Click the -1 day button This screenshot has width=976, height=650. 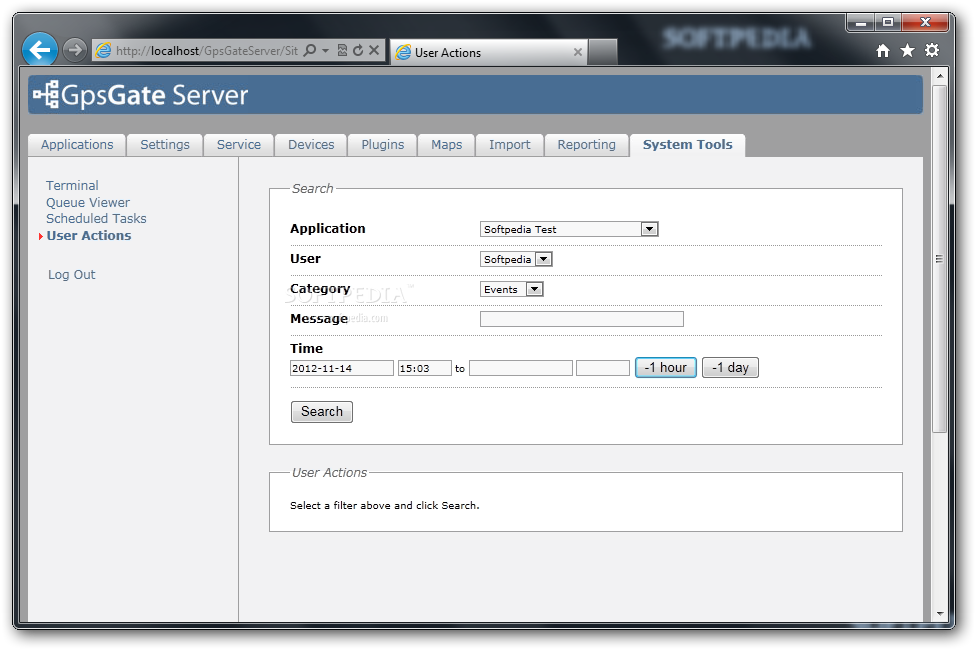[730, 367]
